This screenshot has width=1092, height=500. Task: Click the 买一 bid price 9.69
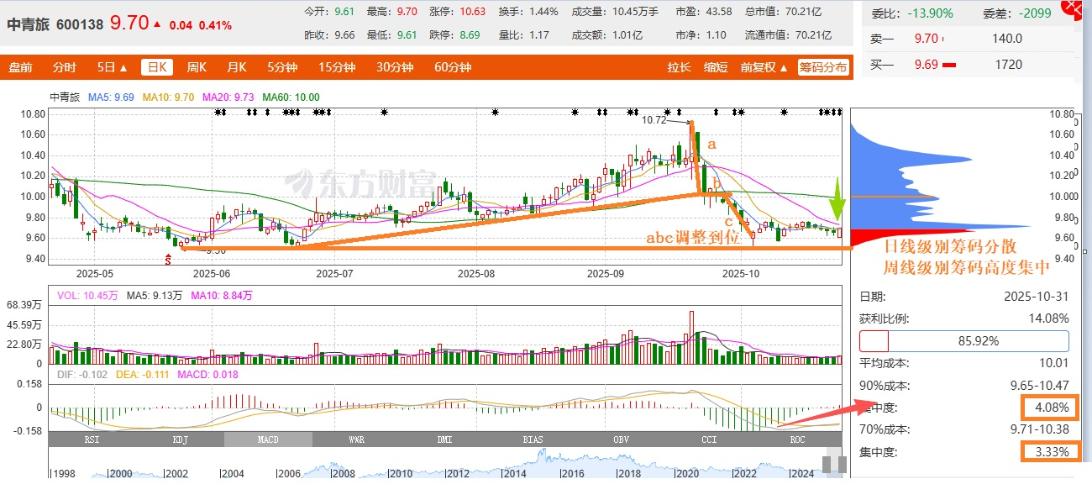928,65
